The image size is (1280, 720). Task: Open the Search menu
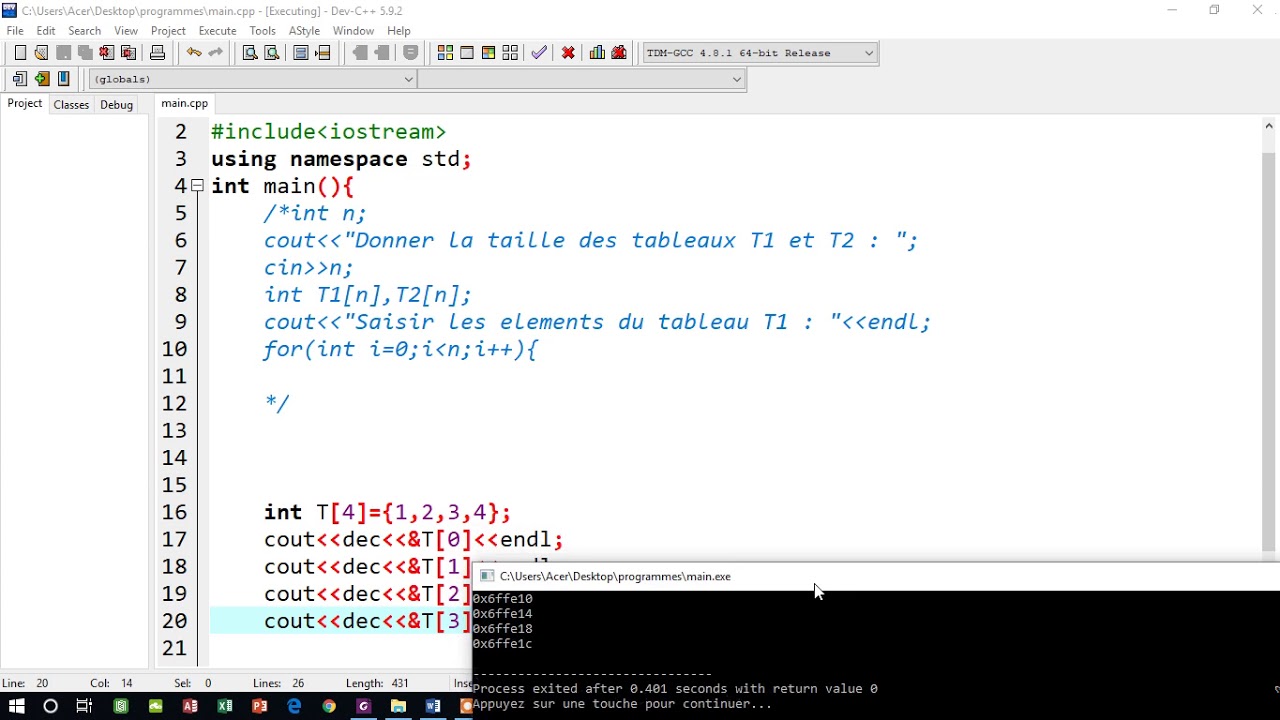85,31
